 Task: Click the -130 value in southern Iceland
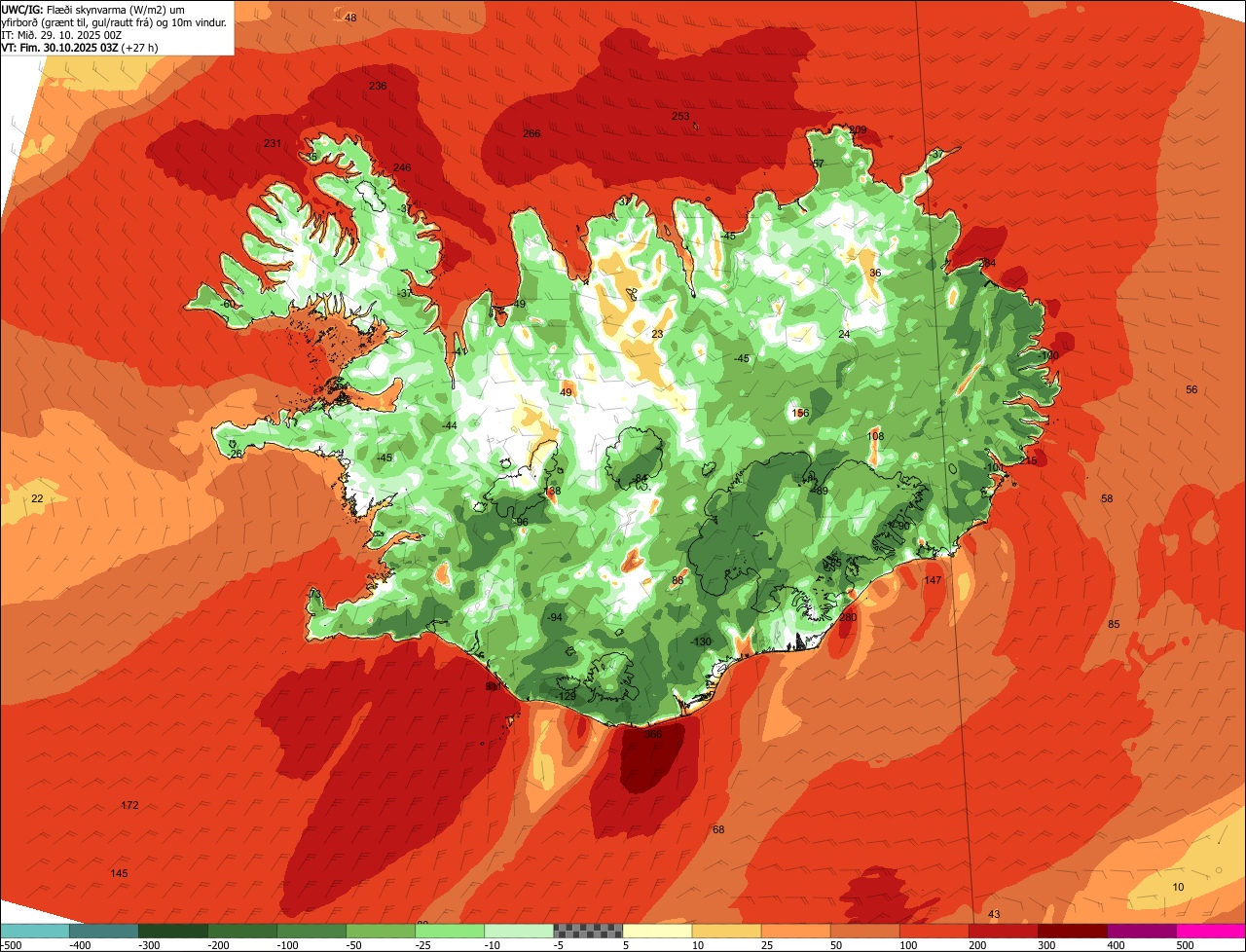coord(701,641)
